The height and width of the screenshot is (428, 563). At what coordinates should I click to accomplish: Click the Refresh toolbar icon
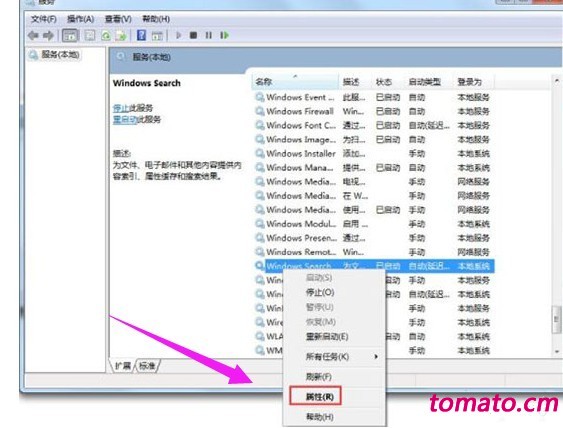coord(106,35)
